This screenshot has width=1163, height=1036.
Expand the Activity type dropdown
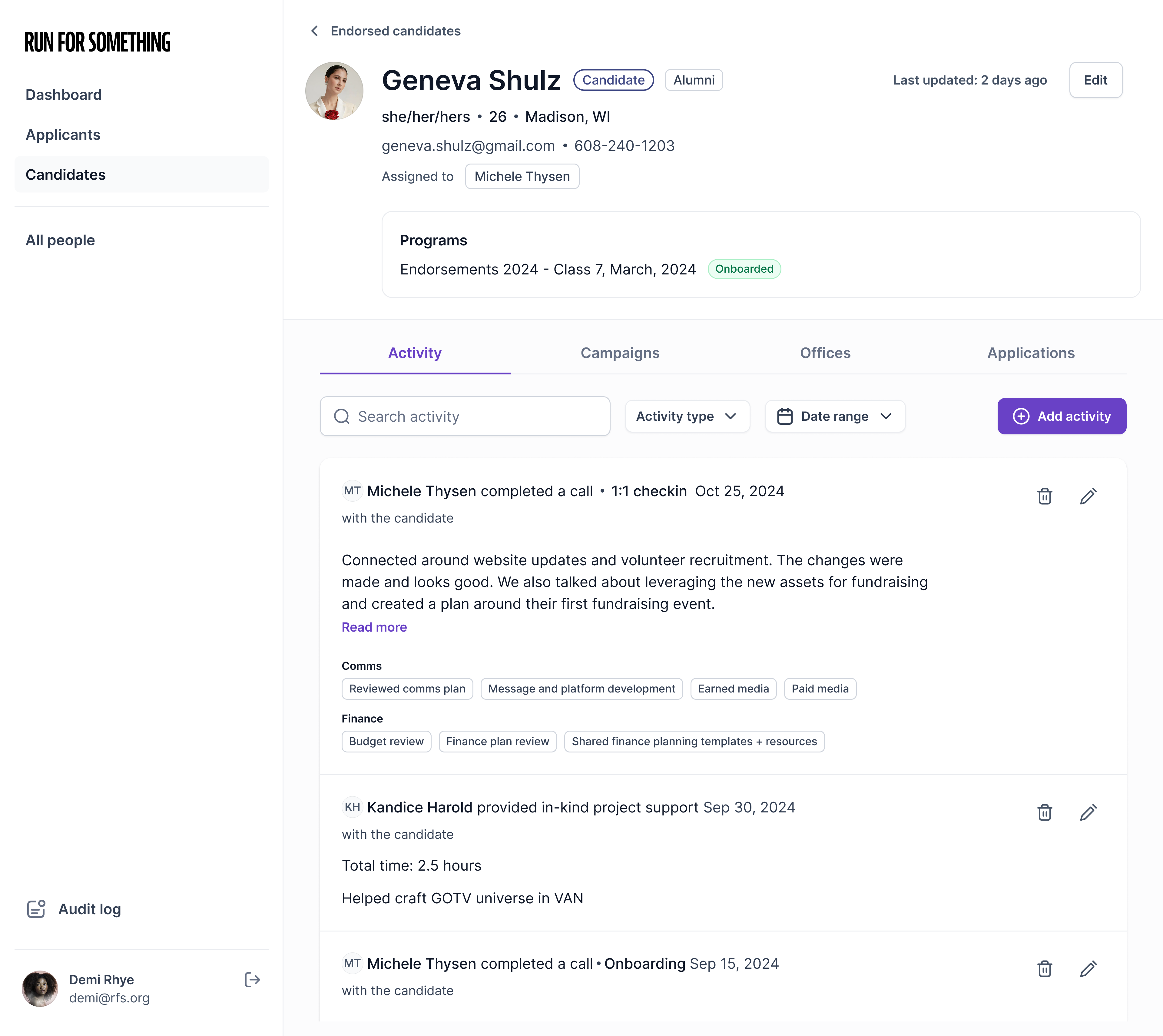click(x=687, y=416)
